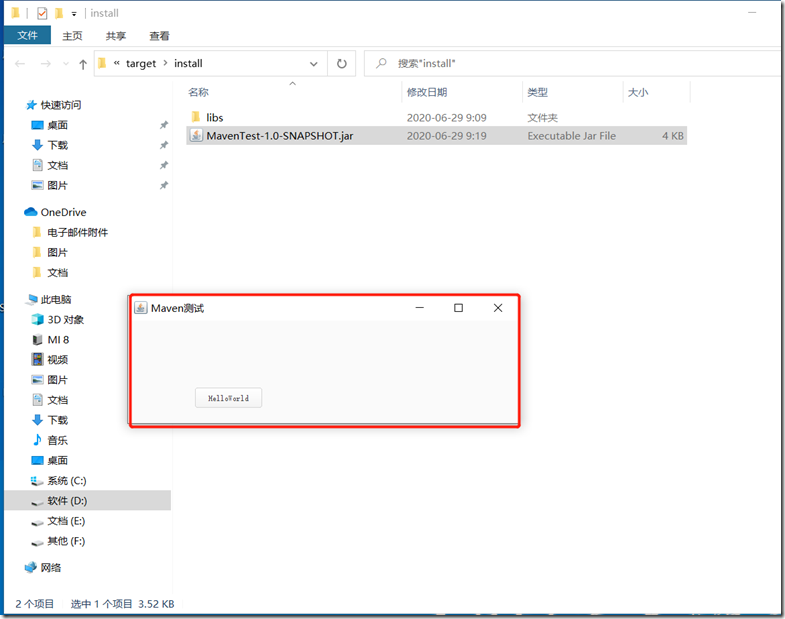
Task: Click modified date 2020-06-29 9:19
Action: [x=446, y=136]
